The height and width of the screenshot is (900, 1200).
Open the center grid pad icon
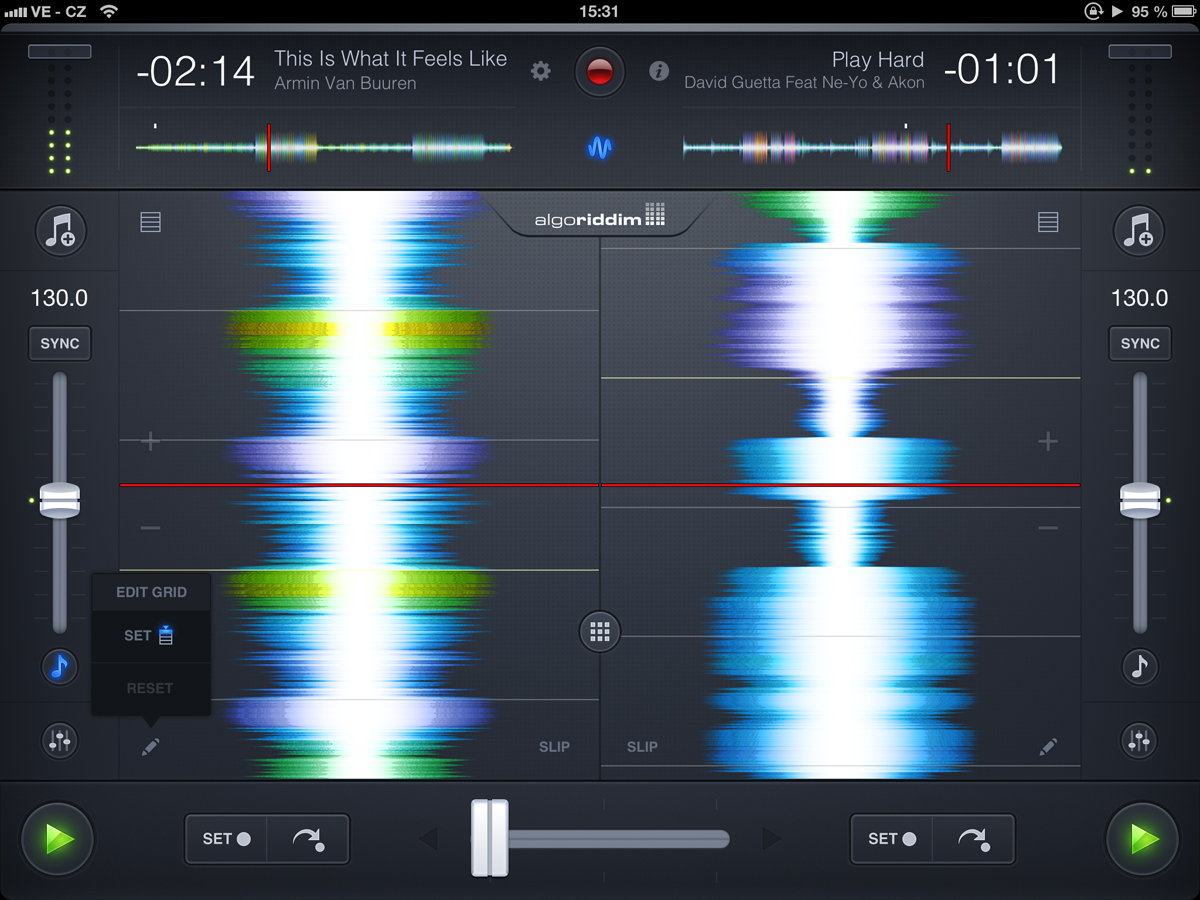pos(600,632)
